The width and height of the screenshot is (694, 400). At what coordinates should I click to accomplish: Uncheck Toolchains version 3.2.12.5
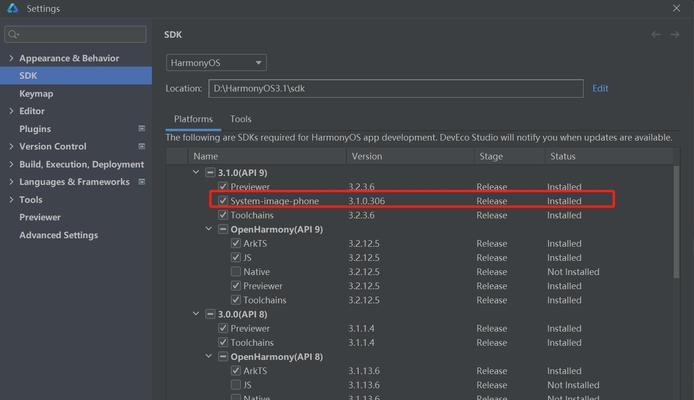pyautogui.click(x=236, y=300)
